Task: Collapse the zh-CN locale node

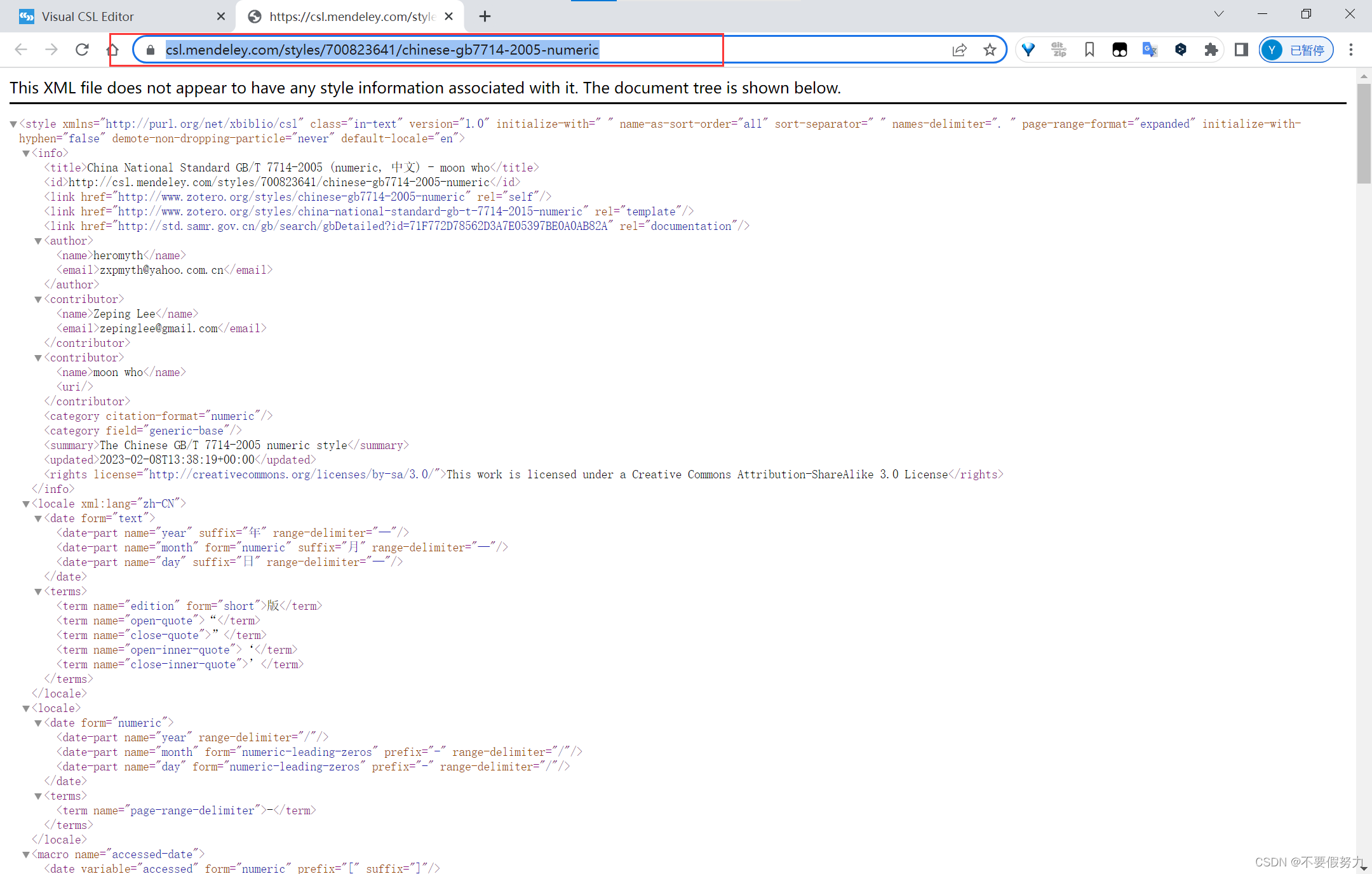Action: pos(26,504)
